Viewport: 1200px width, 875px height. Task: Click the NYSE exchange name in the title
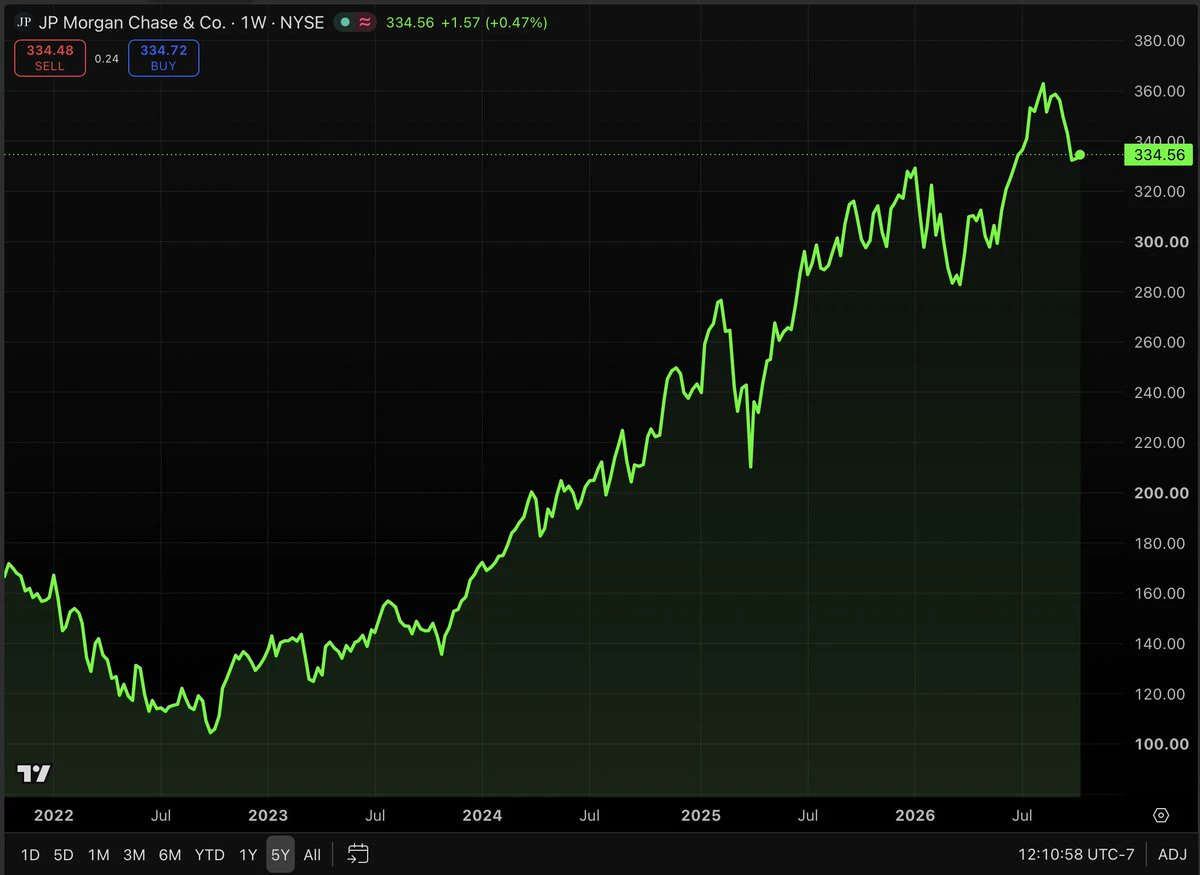301,22
